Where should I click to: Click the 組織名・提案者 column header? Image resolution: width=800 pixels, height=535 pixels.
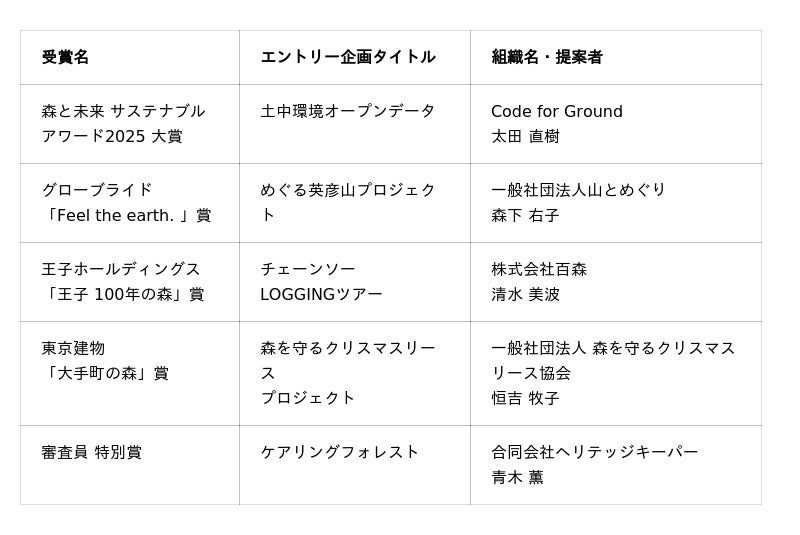click(x=547, y=57)
